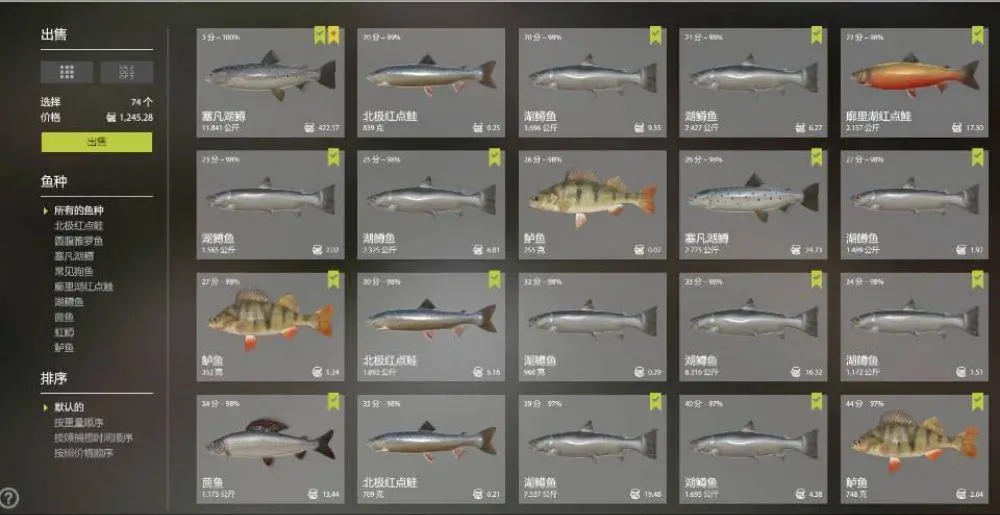The width and height of the screenshot is (1000, 515).
Task: Filter fish species by 北极红点鲑
Action: (78, 226)
